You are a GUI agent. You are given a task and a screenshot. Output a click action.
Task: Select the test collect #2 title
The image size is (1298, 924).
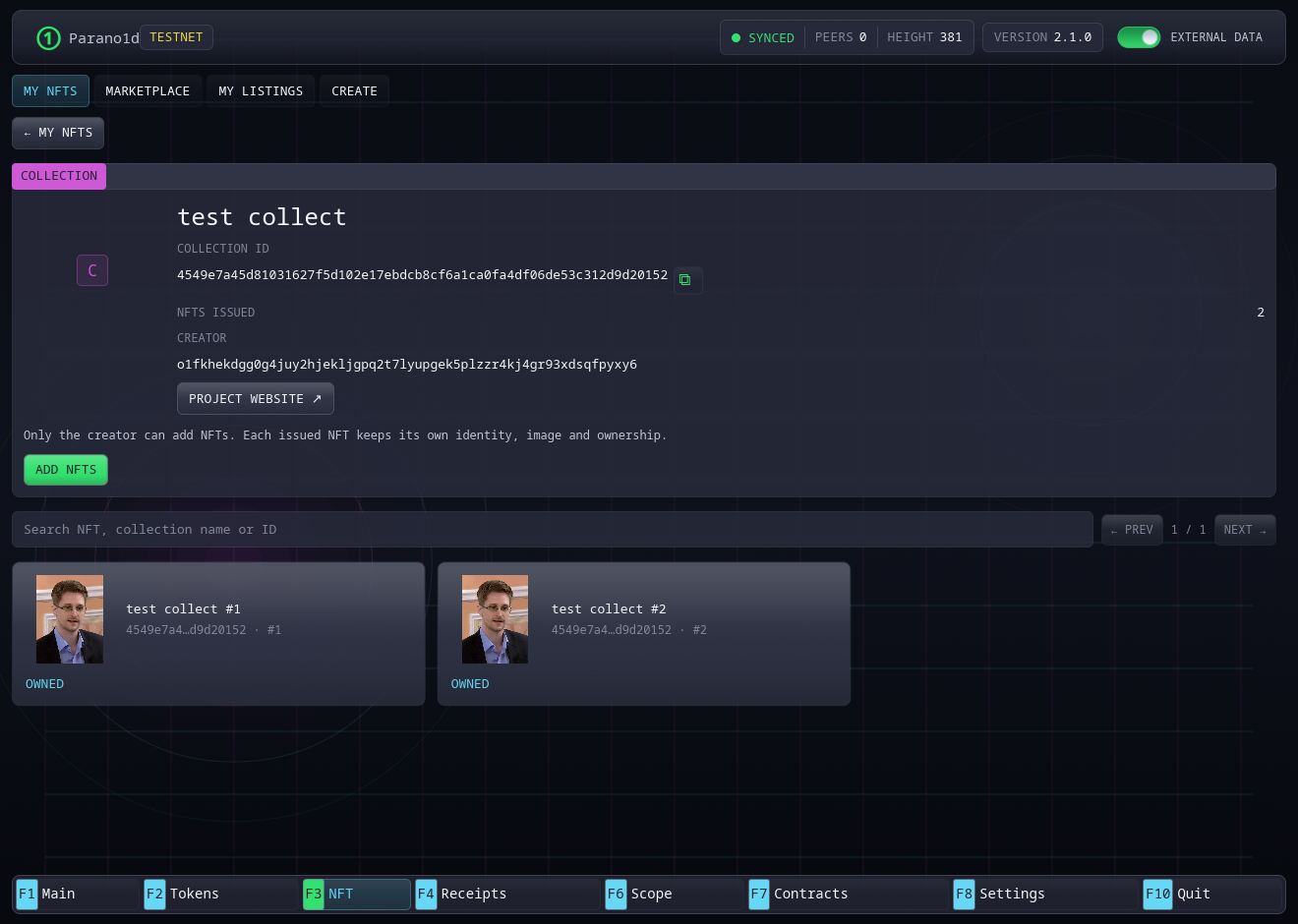click(x=609, y=609)
